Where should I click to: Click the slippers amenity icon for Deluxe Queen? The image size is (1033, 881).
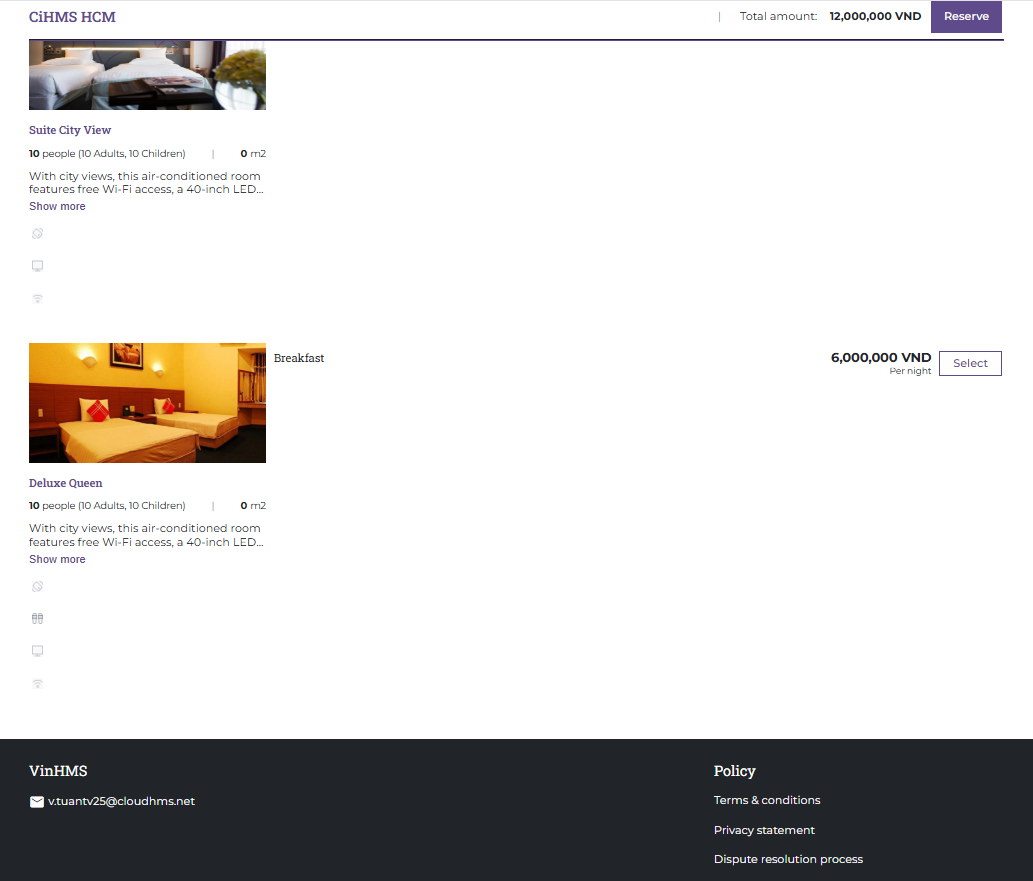[38, 618]
